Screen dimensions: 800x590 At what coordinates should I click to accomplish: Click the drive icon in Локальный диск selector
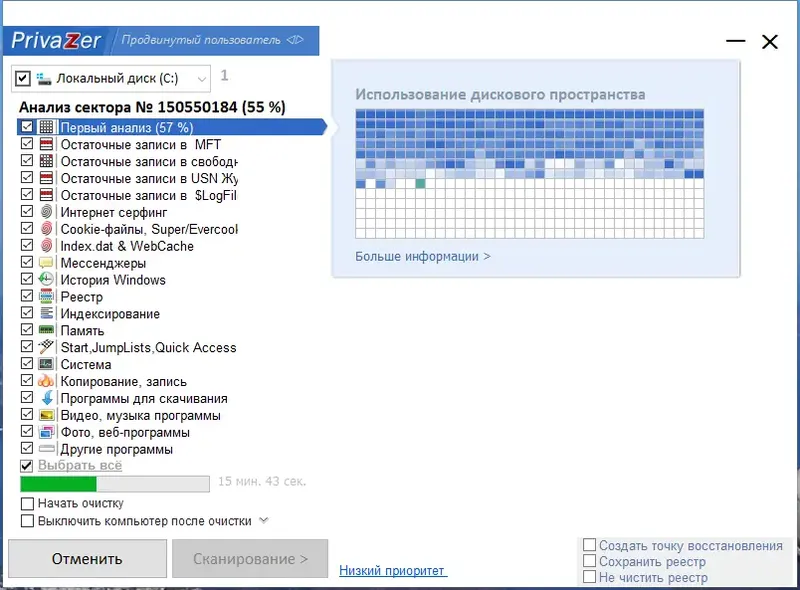44,79
